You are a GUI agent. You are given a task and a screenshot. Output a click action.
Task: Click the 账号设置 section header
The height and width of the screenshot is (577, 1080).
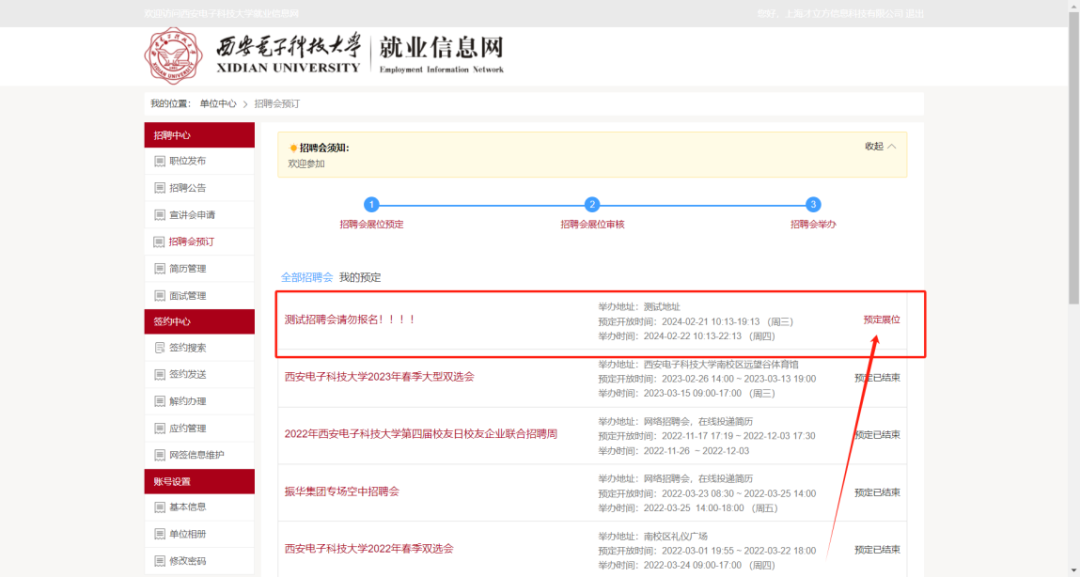pos(199,481)
